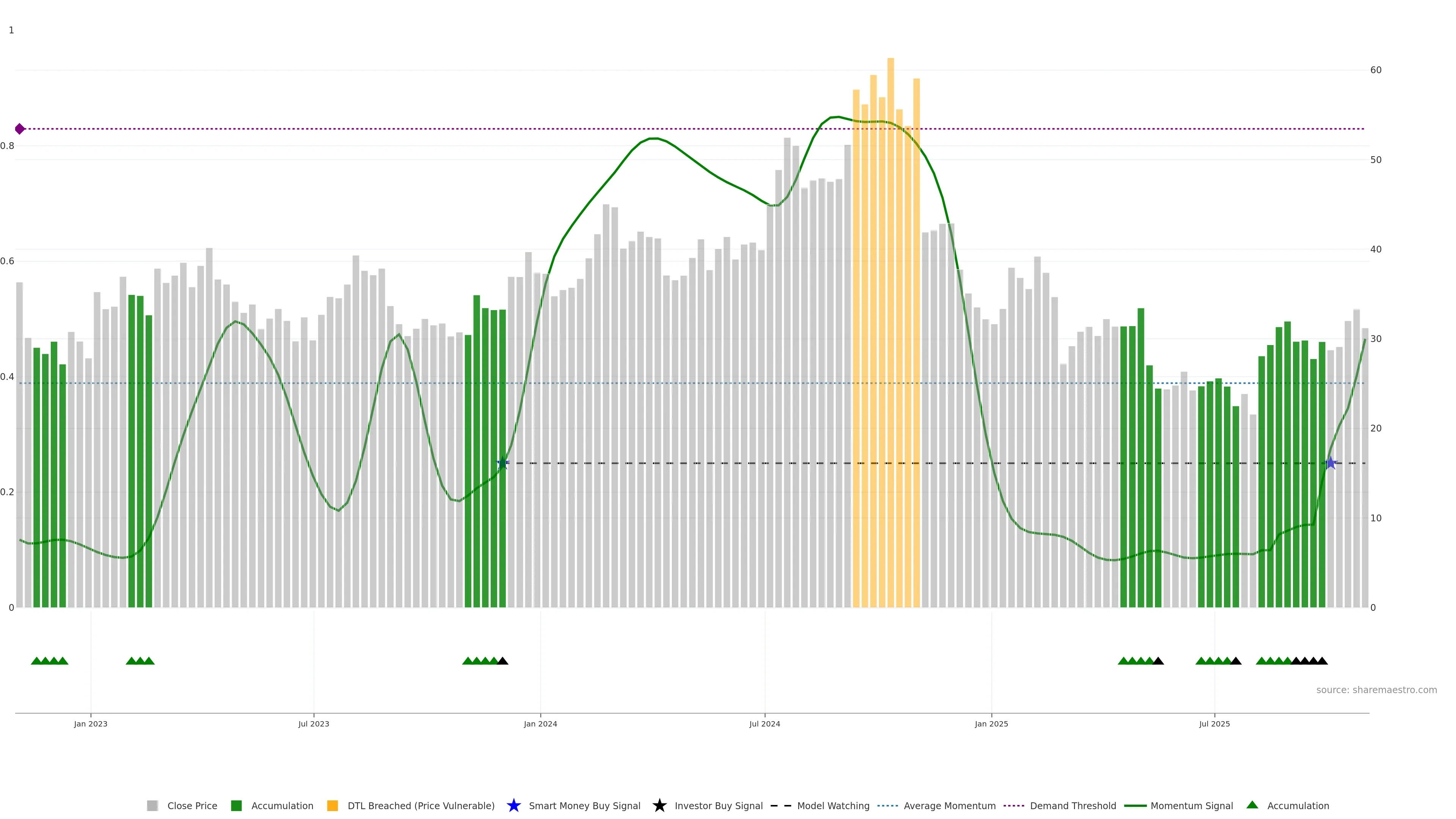Click the Jul 2025 axis label
Image resolution: width=1456 pixels, height=819 pixels.
click(1214, 723)
